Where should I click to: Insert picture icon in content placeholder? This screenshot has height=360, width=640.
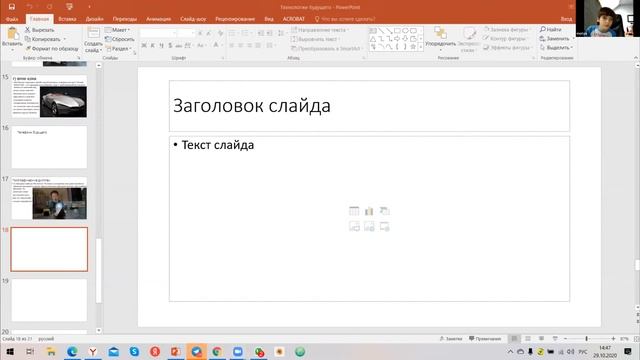354,227
